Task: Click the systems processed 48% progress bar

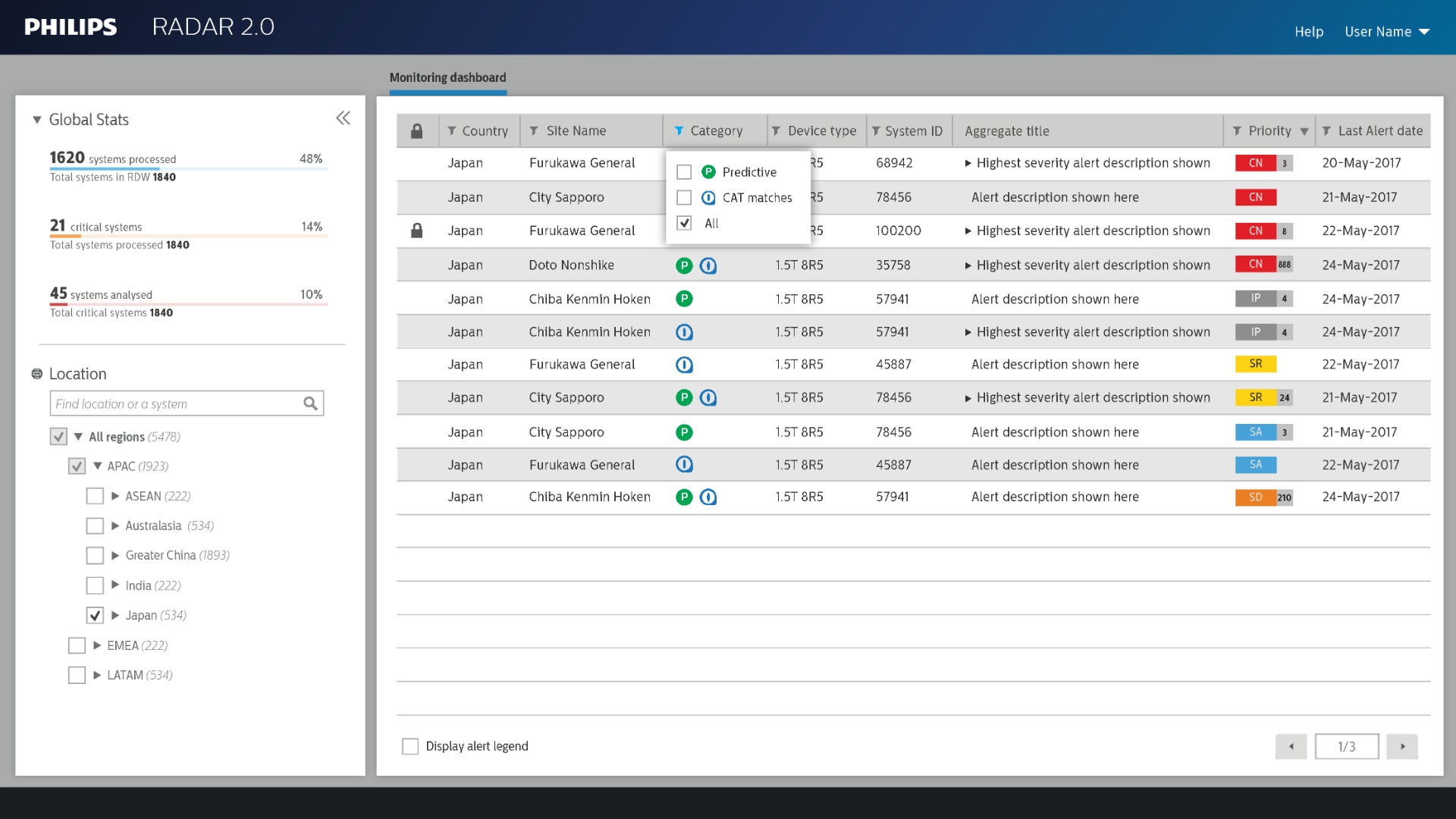Action: 190,168
